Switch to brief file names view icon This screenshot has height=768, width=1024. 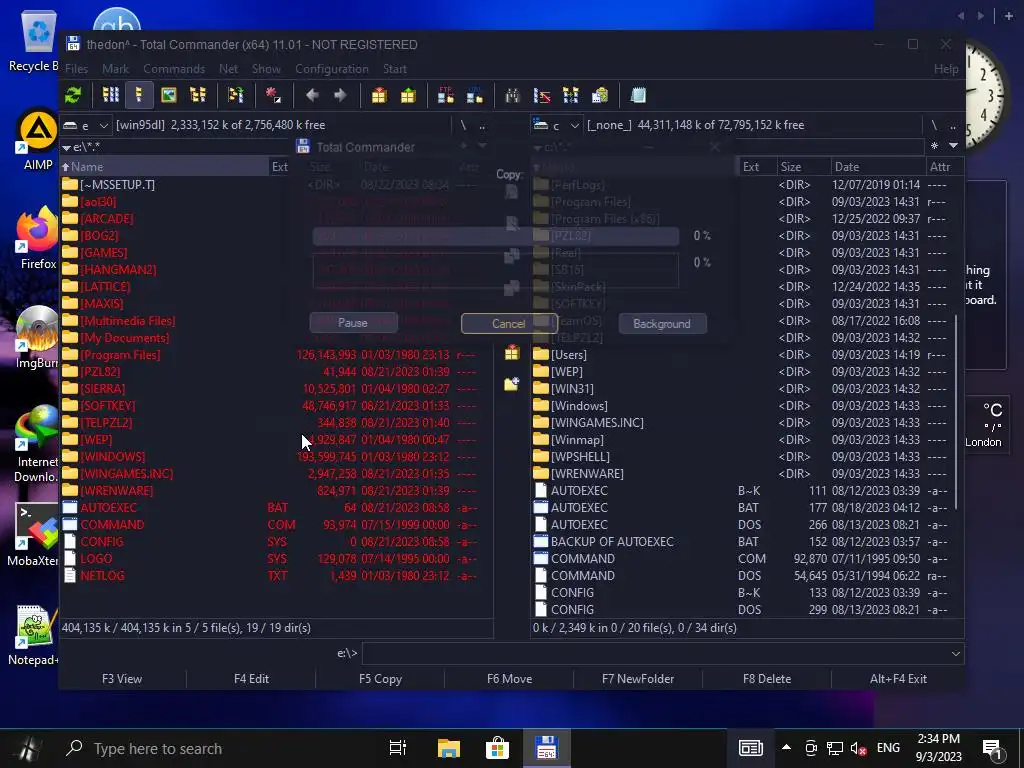(110, 95)
